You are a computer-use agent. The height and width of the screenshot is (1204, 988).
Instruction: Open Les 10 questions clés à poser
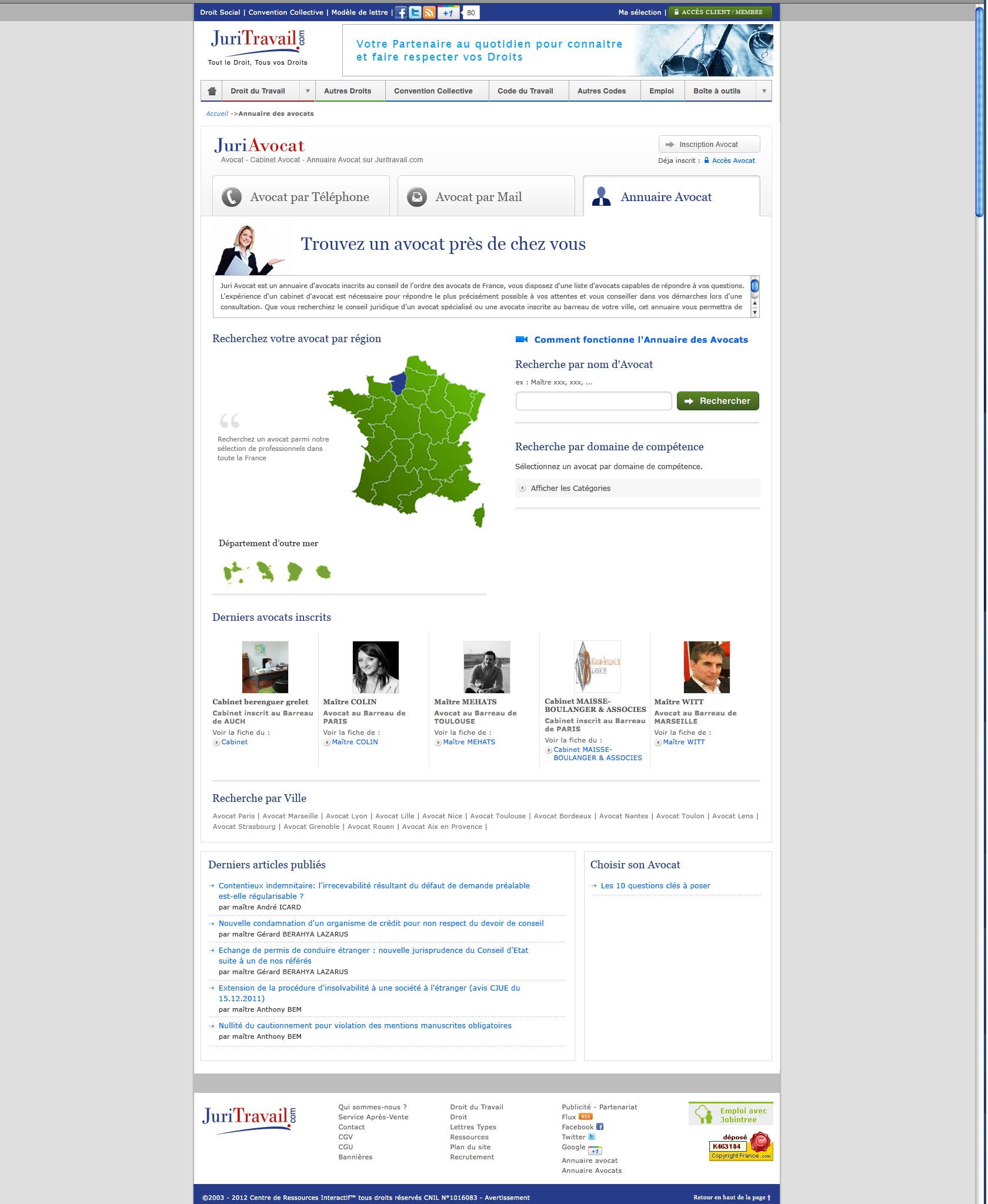(655, 885)
